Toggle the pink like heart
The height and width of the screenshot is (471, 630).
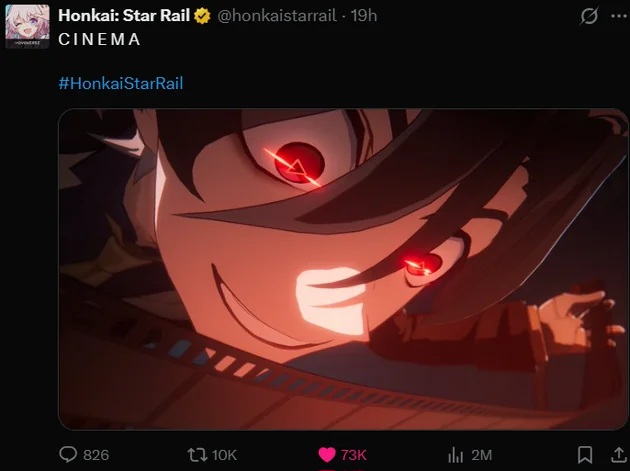click(327, 455)
